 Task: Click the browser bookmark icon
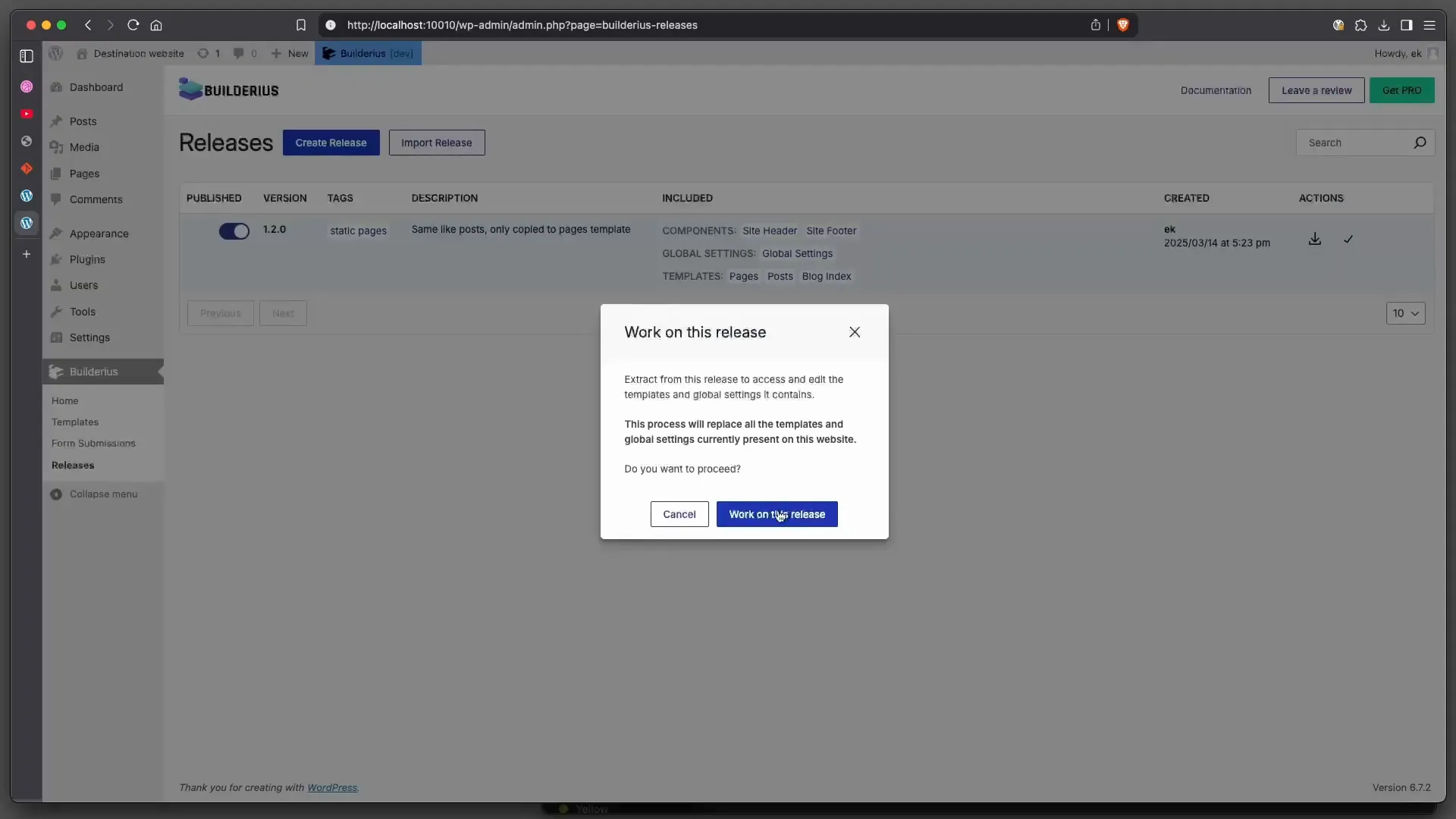[x=301, y=25]
